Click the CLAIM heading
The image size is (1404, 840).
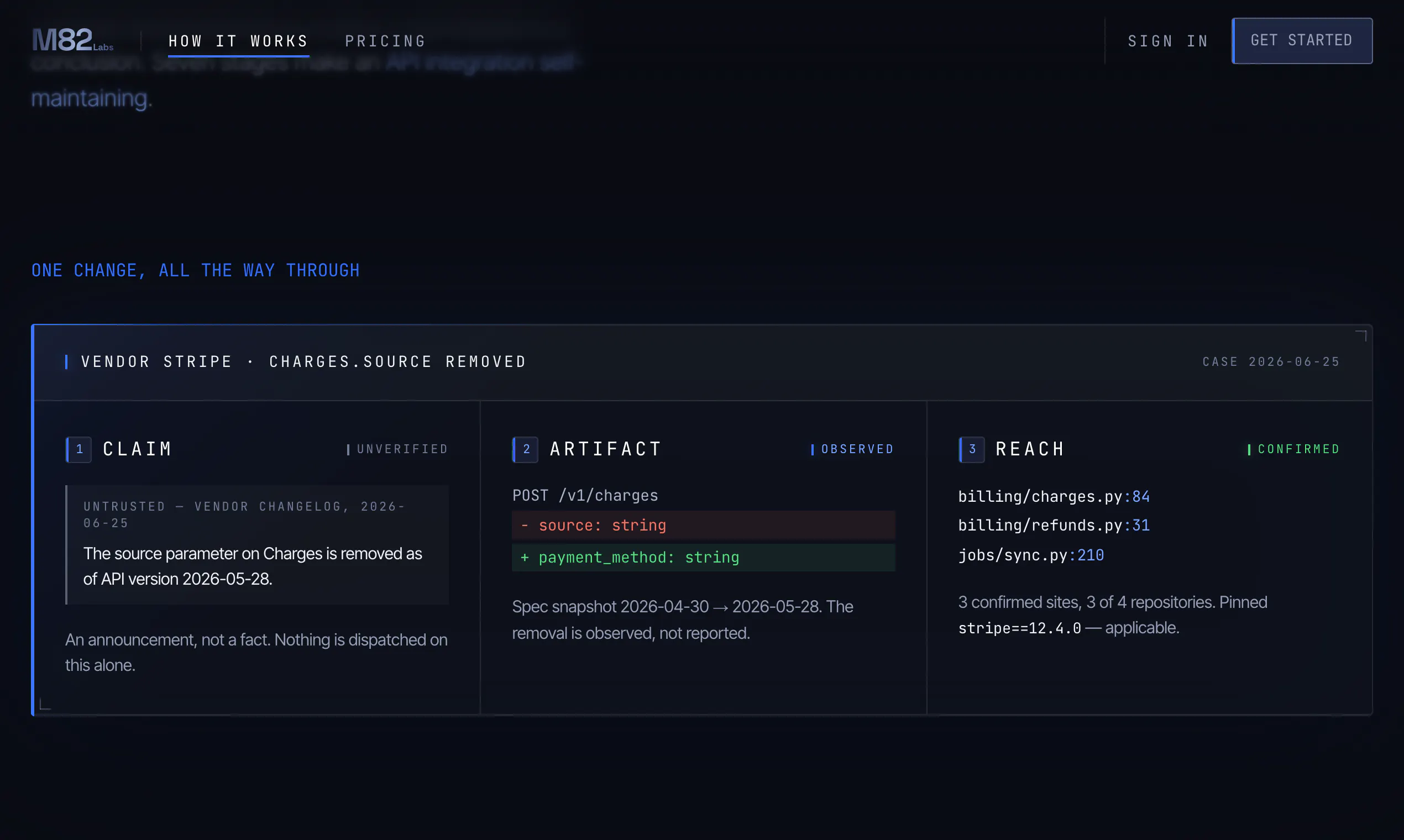pyautogui.click(x=138, y=449)
